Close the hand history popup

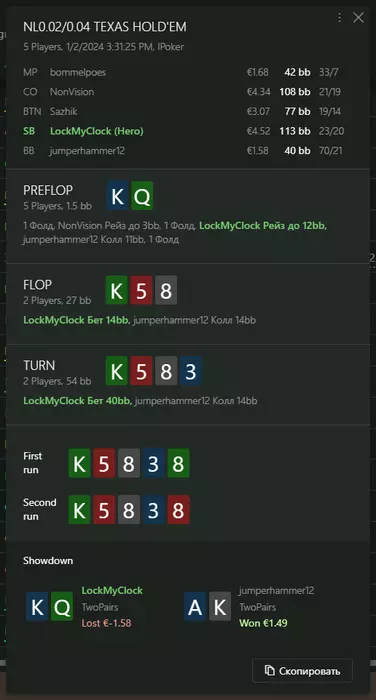[358, 17]
